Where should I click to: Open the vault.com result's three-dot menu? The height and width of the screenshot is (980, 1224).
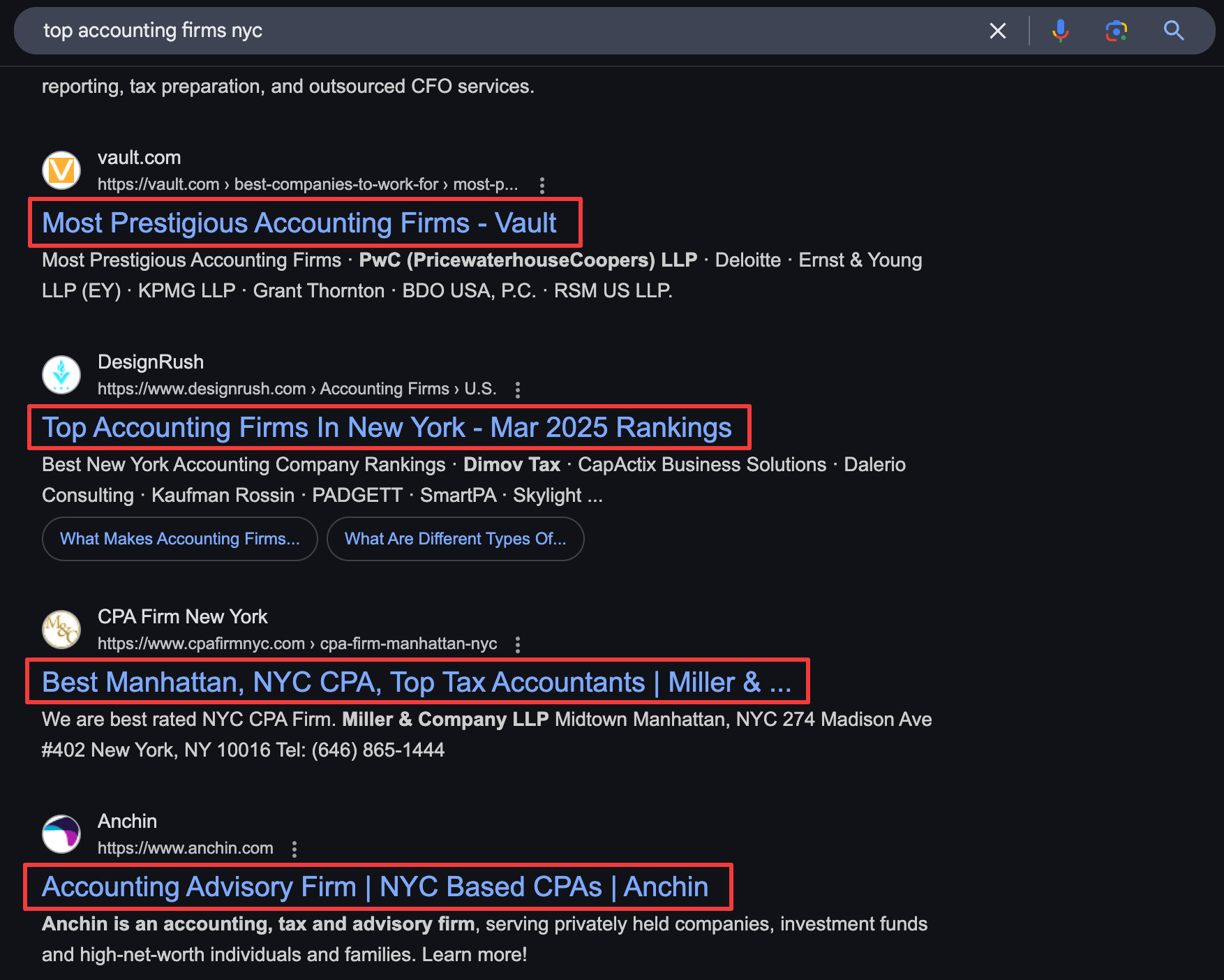[542, 185]
